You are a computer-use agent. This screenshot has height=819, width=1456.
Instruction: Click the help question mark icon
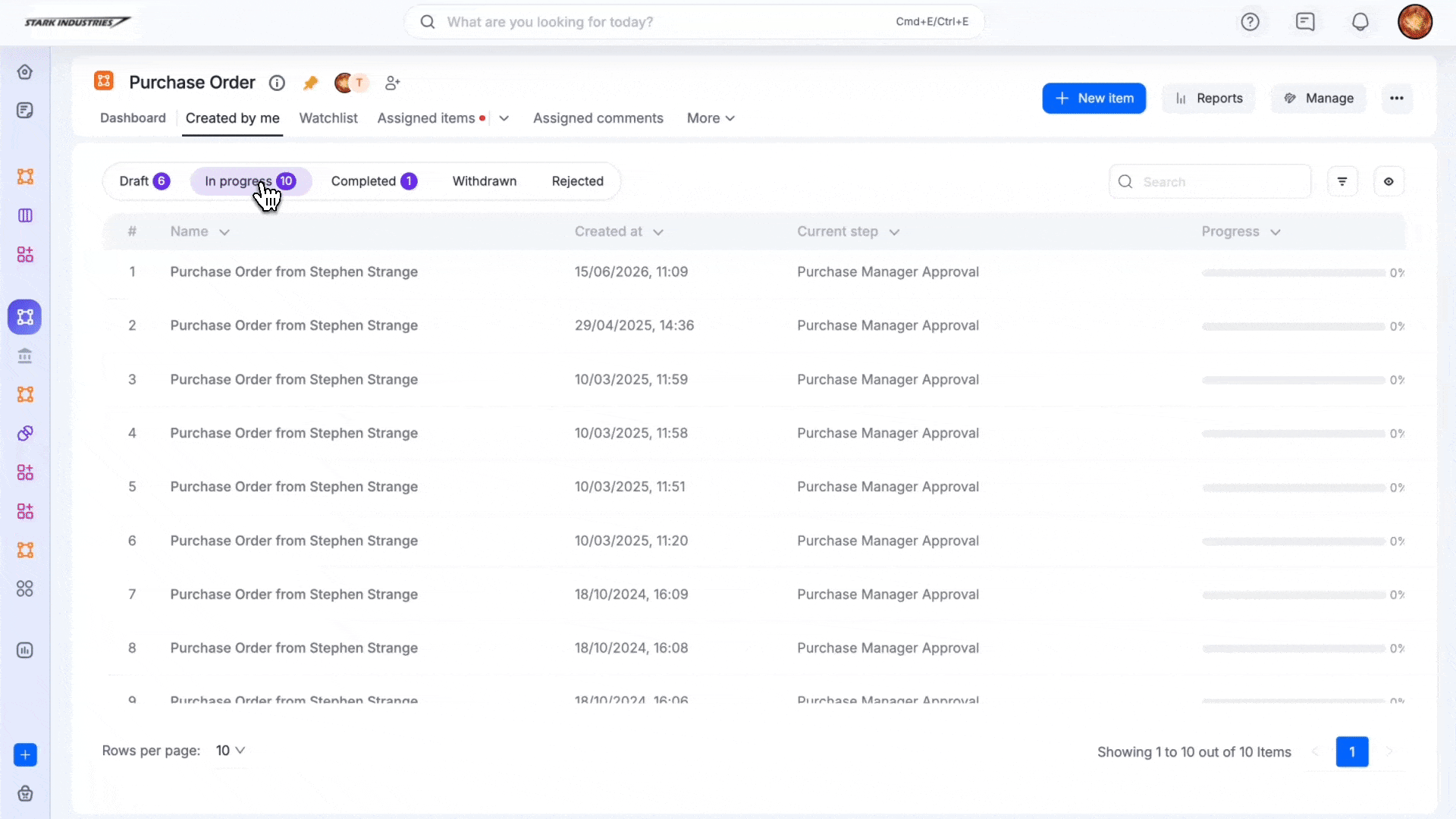[x=1250, y=22]
